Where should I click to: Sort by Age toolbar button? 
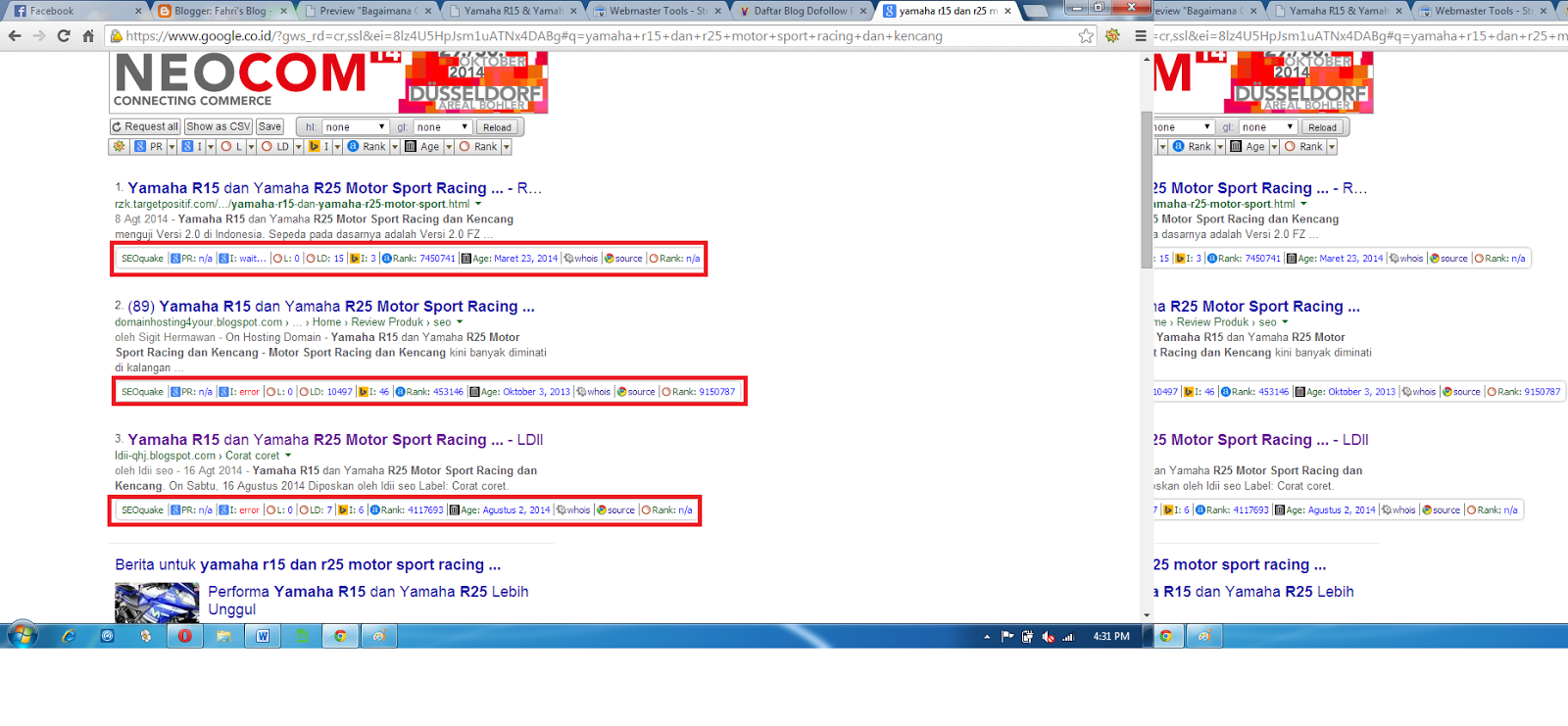(423, 146)
